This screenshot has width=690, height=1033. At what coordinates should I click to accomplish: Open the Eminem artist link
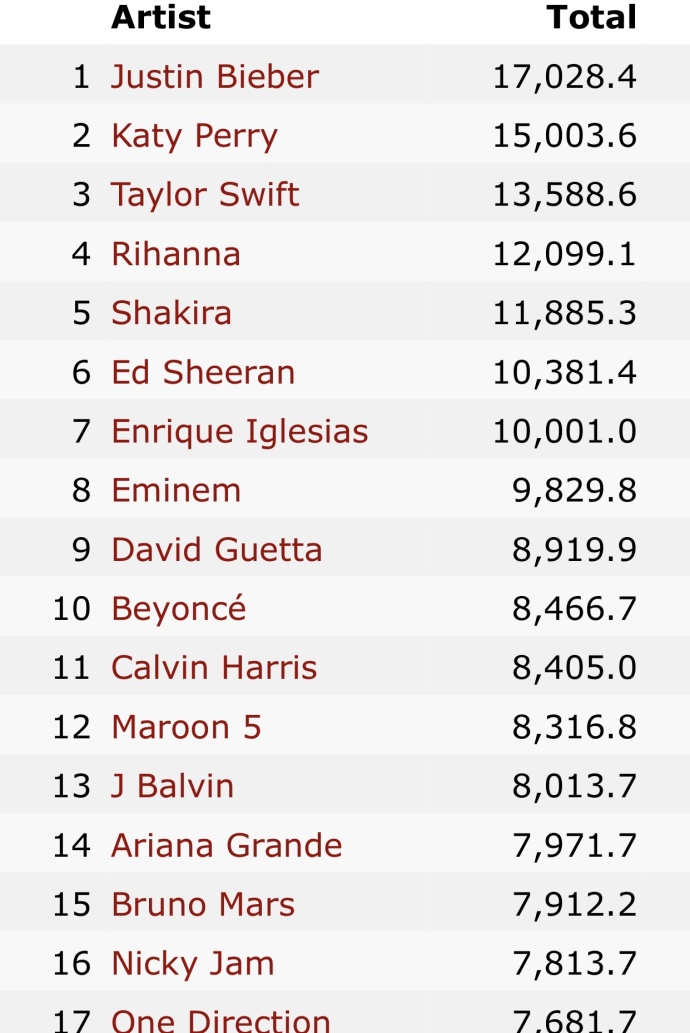(x=176, y=490)
